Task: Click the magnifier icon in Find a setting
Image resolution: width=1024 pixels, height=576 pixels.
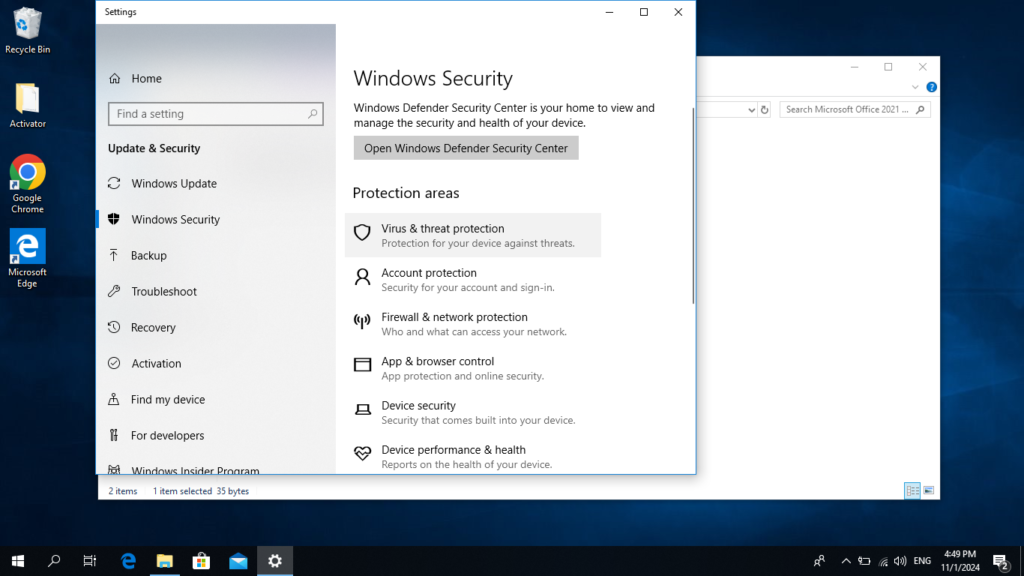Action: (313, 114)
